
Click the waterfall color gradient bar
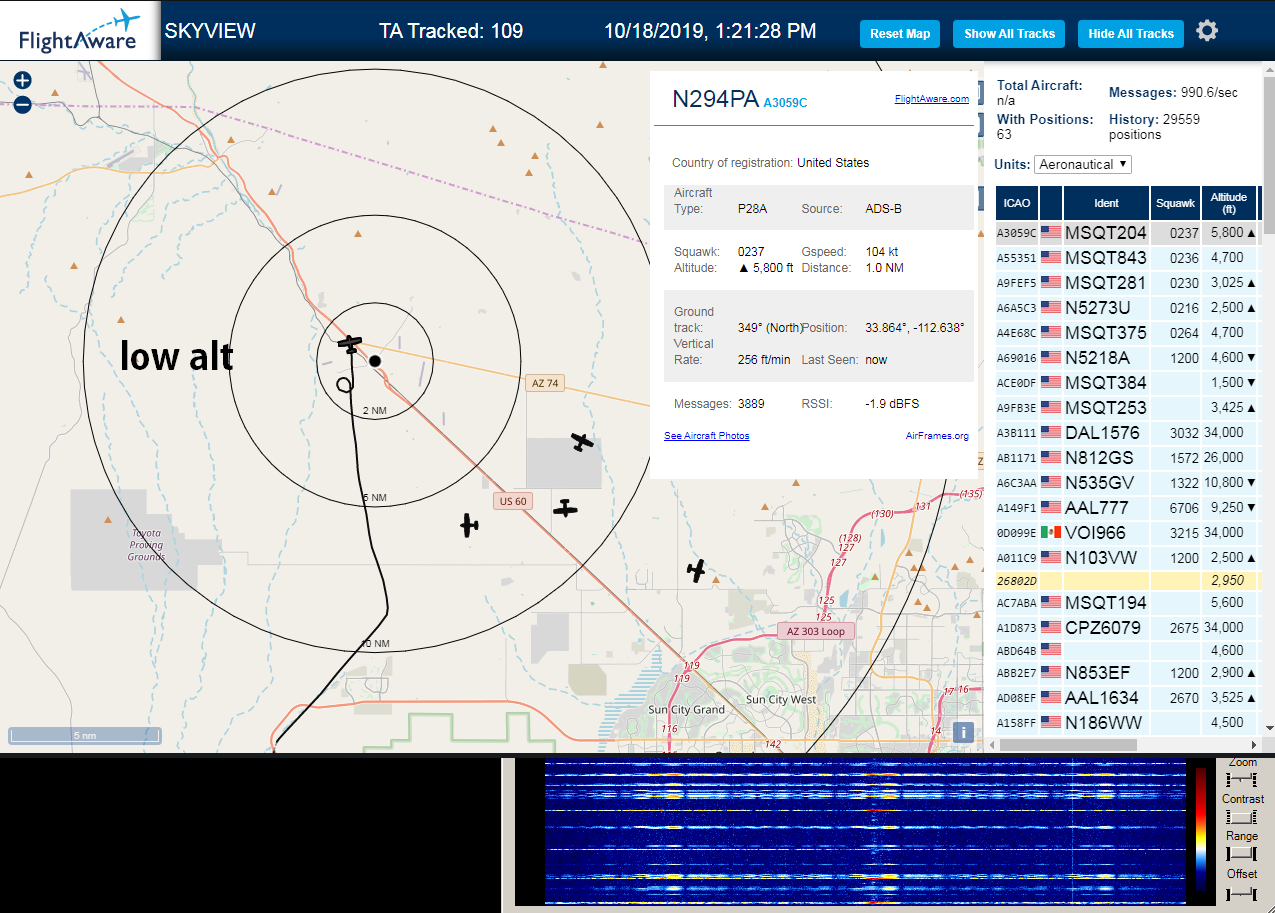pyautogui.click(x=1201, y=830)
